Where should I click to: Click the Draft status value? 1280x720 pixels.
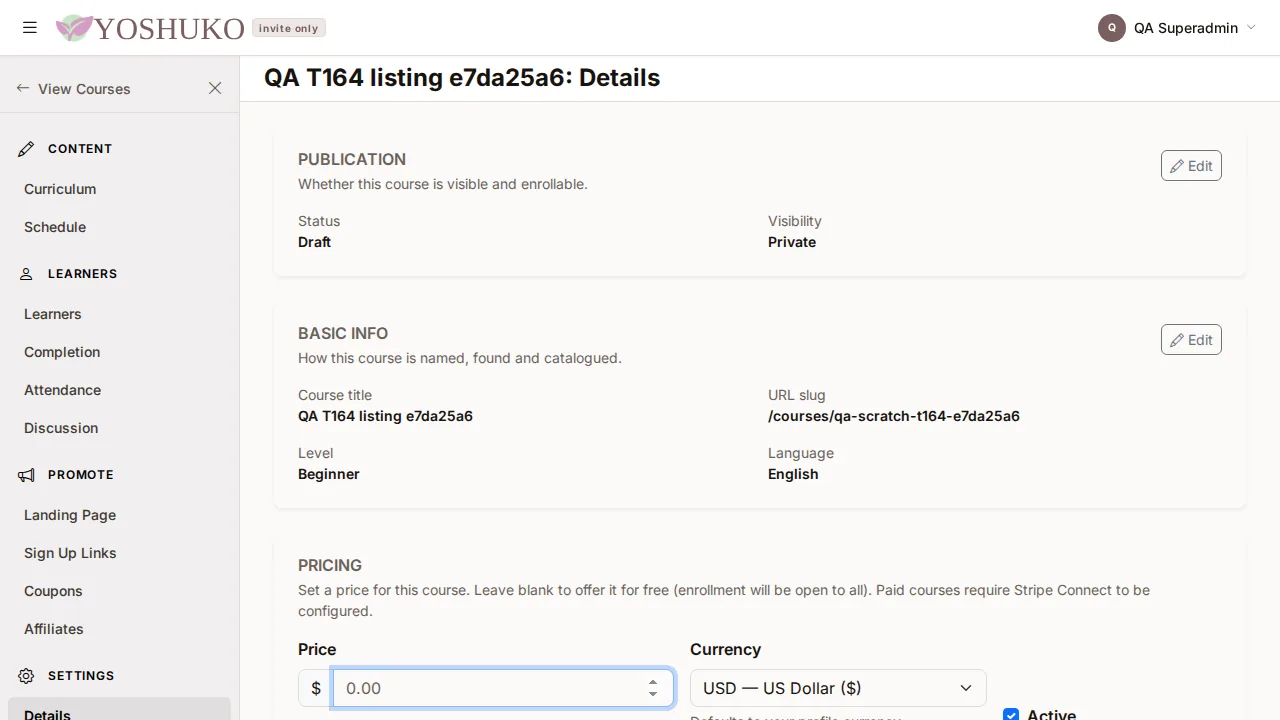(314, 242)
